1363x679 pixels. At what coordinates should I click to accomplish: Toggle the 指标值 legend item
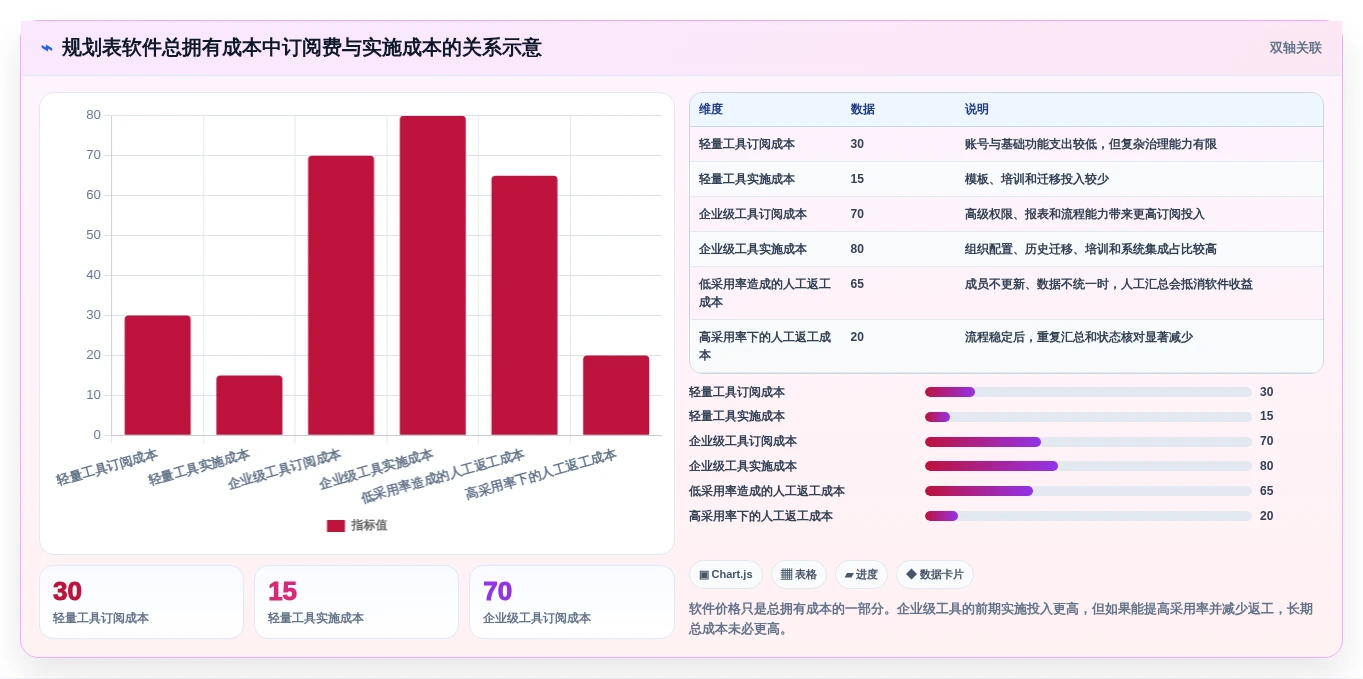(357, 525)
